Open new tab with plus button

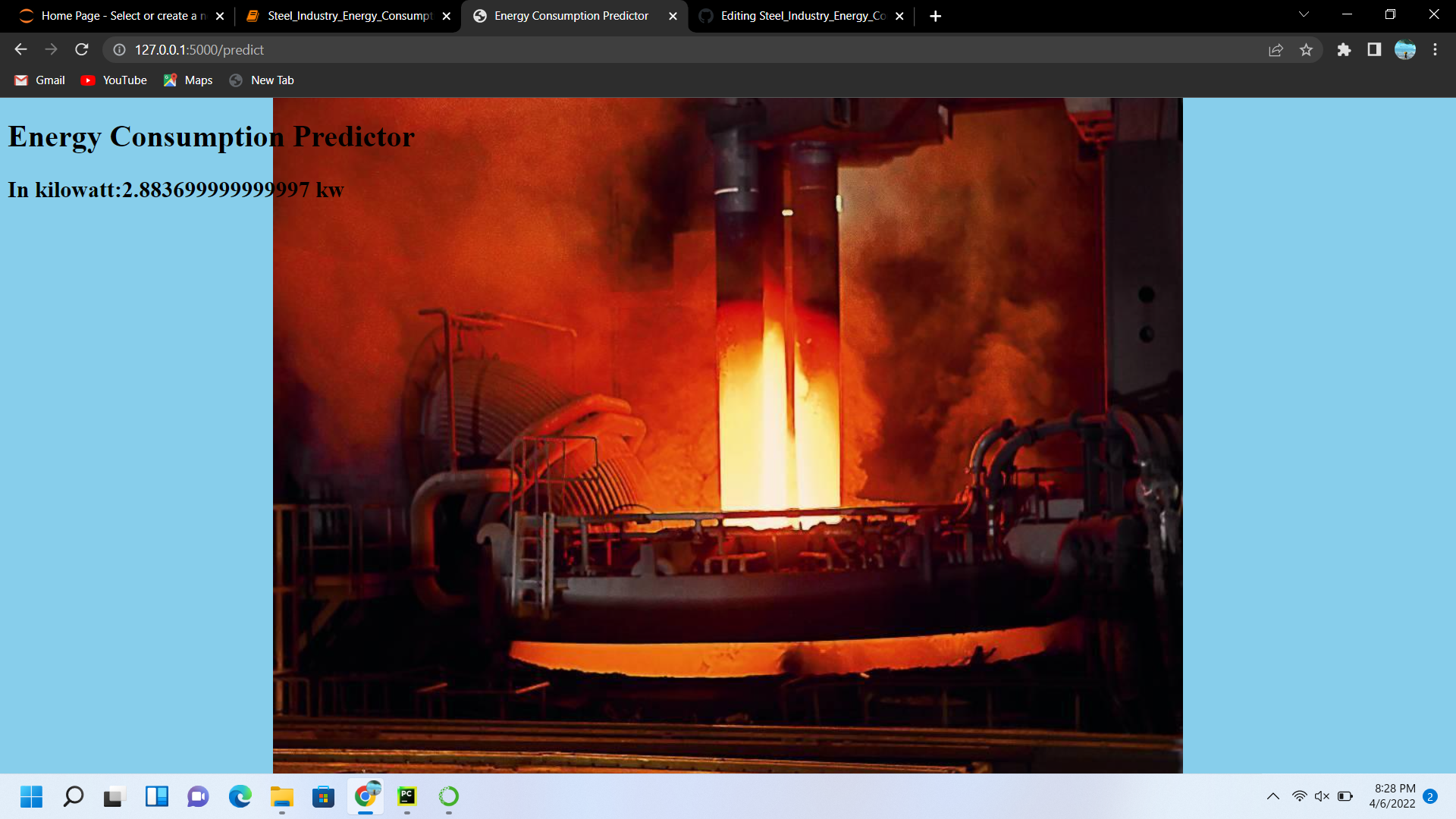point(935,16)
